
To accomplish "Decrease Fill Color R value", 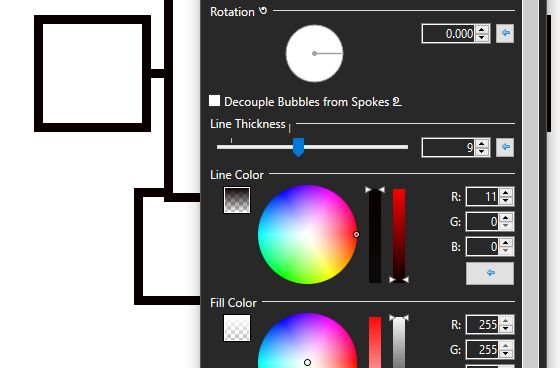I will coord(506,329).
